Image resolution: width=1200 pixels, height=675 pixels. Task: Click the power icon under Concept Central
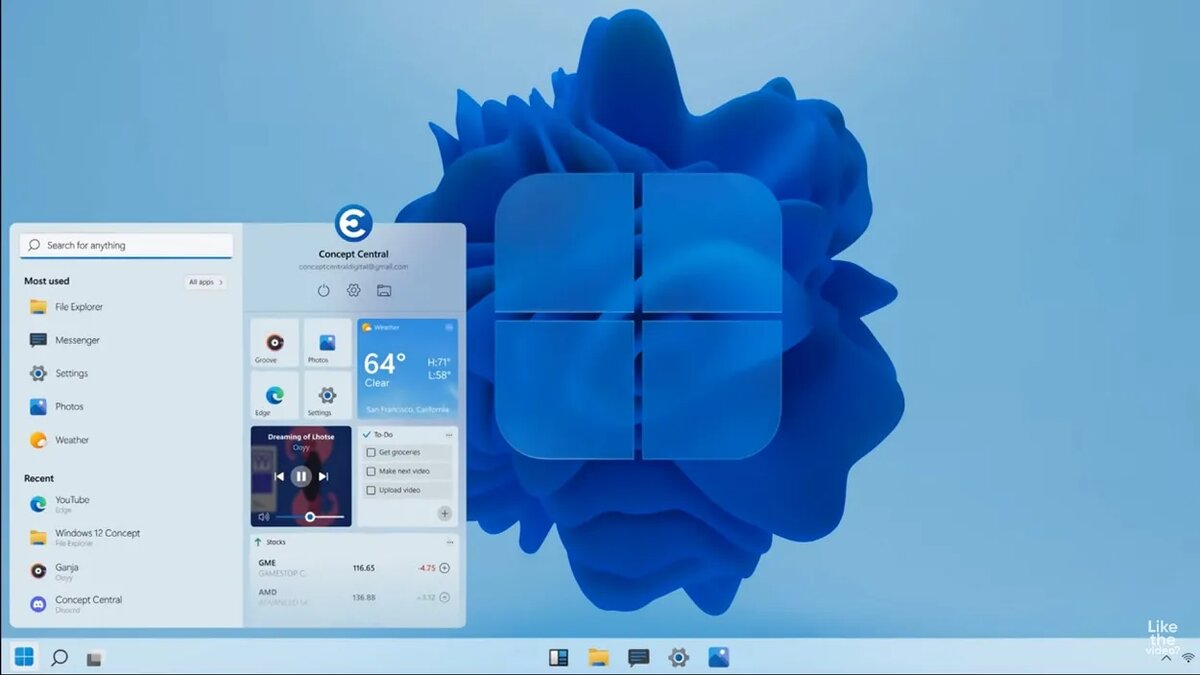coord(322,290)
